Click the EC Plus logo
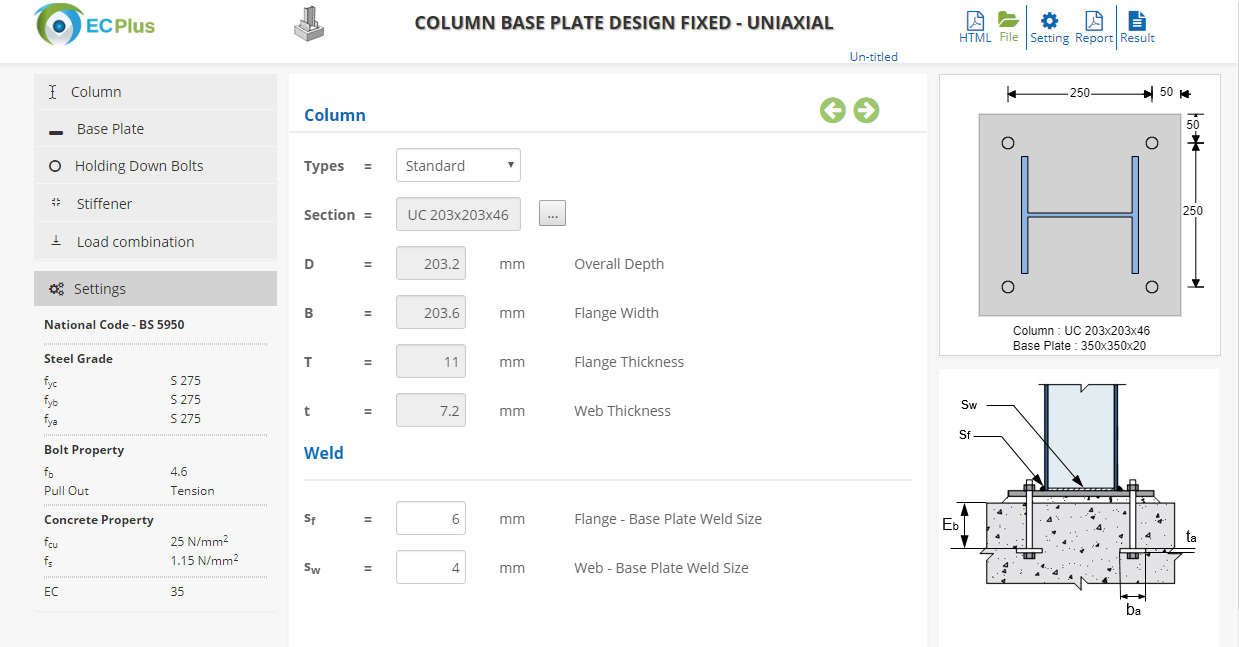The width and height of the screenshot is (1239, 647). point(95,25)
